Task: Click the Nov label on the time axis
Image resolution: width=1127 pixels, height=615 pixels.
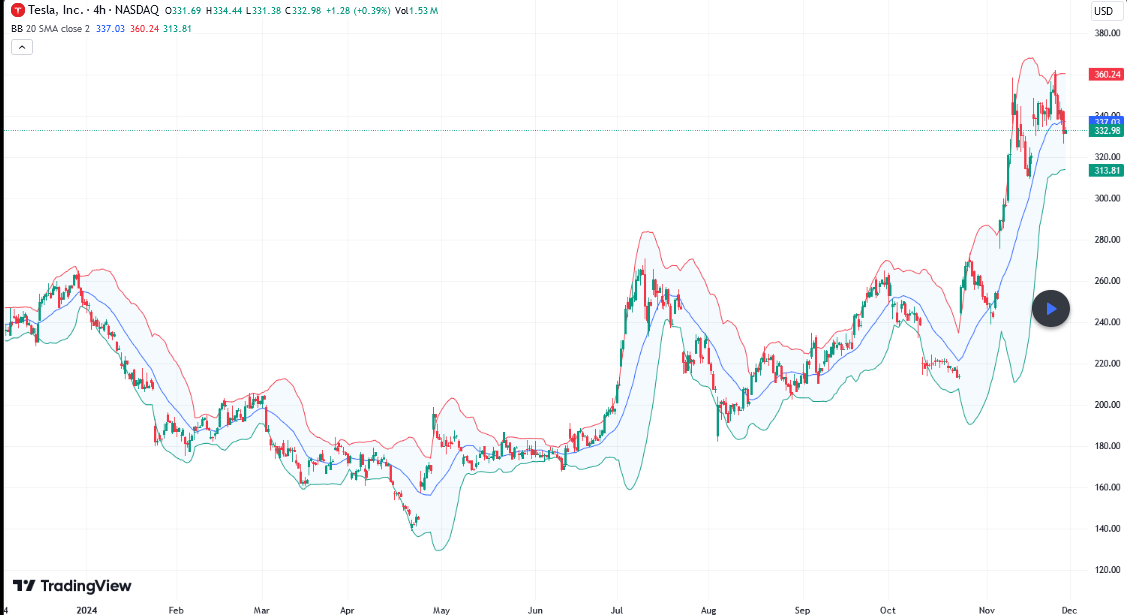Action: 987,610
